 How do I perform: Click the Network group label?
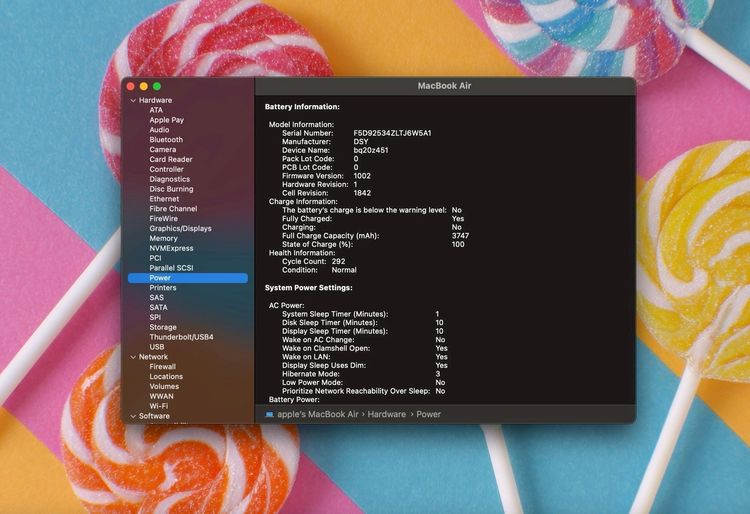[x=153, y=357]
